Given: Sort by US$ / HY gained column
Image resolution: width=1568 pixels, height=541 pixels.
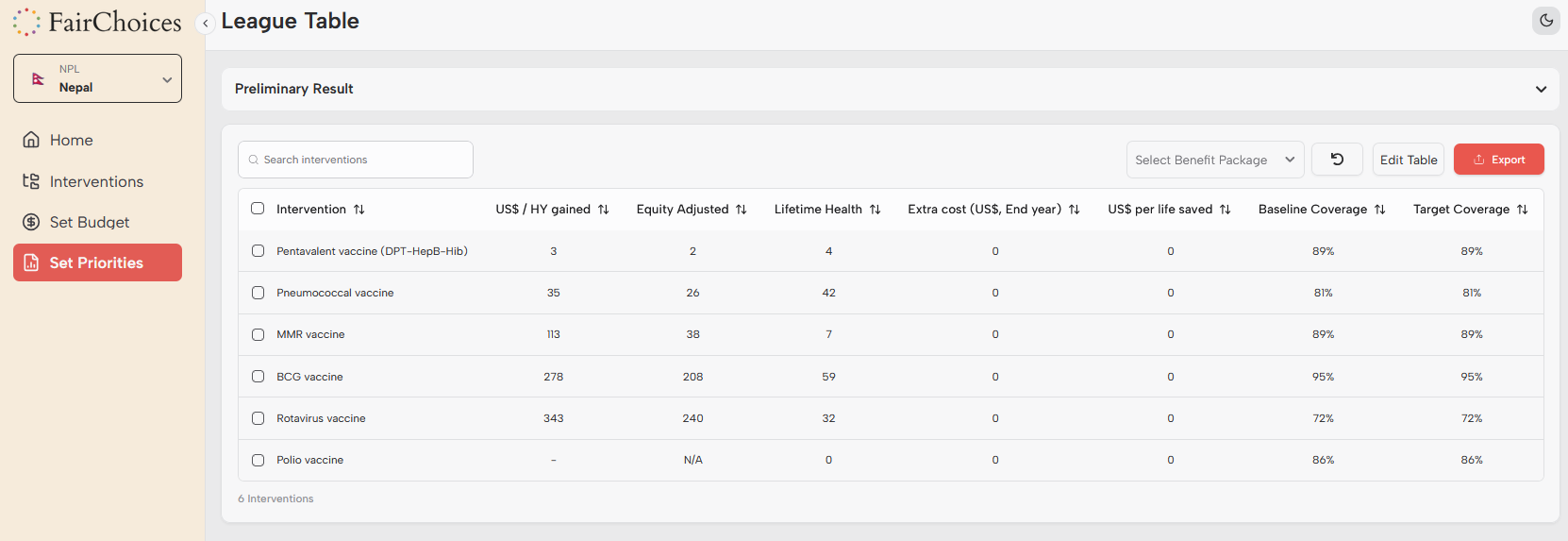Looking at the screenshot, I should coord(603,210).
